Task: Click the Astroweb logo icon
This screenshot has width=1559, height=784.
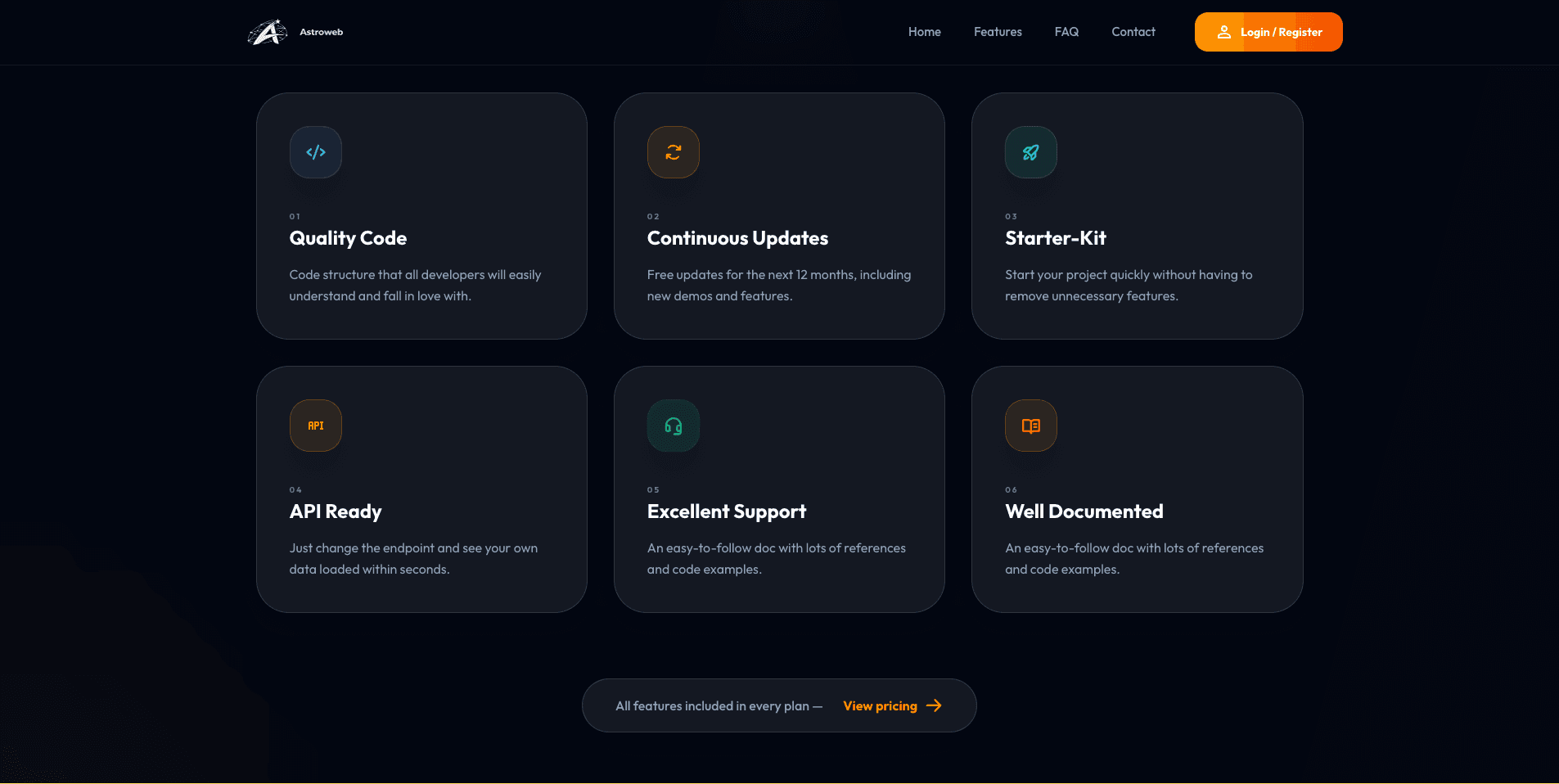Action: click(268, 32)
